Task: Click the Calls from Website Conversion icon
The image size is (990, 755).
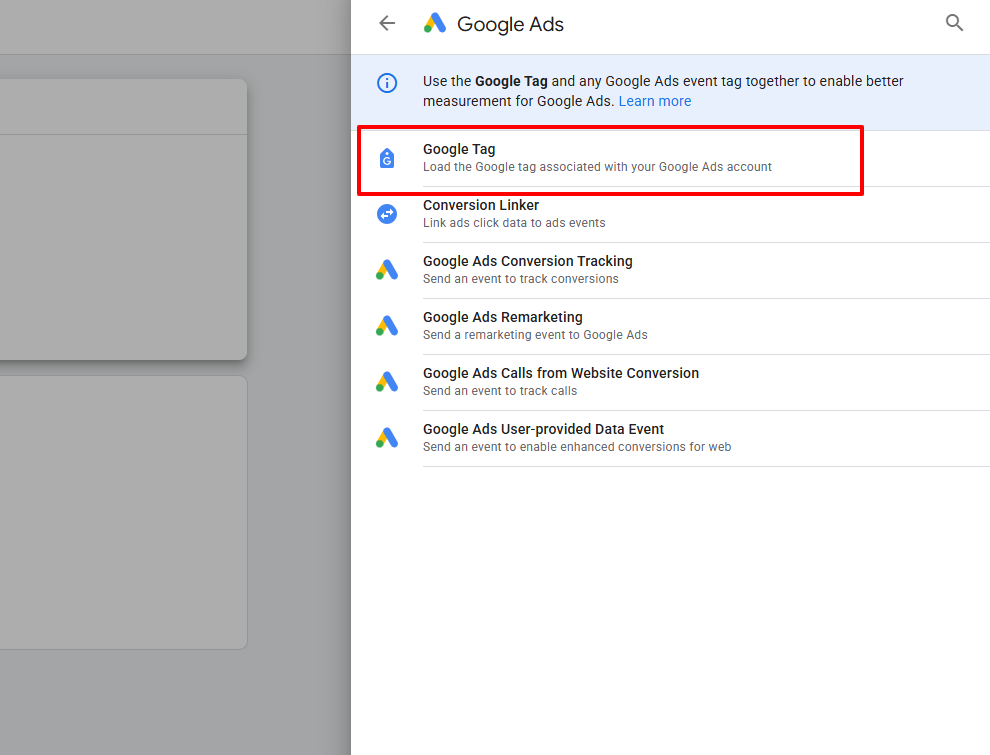Action: [x=387, y=382]
